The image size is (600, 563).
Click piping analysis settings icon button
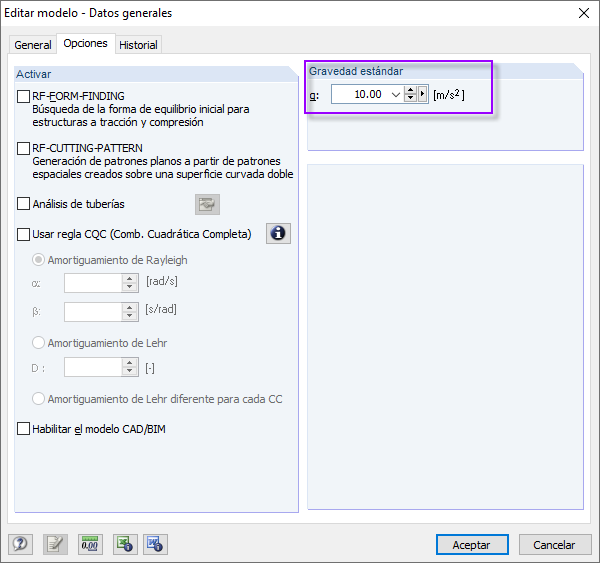coord(207,204)
